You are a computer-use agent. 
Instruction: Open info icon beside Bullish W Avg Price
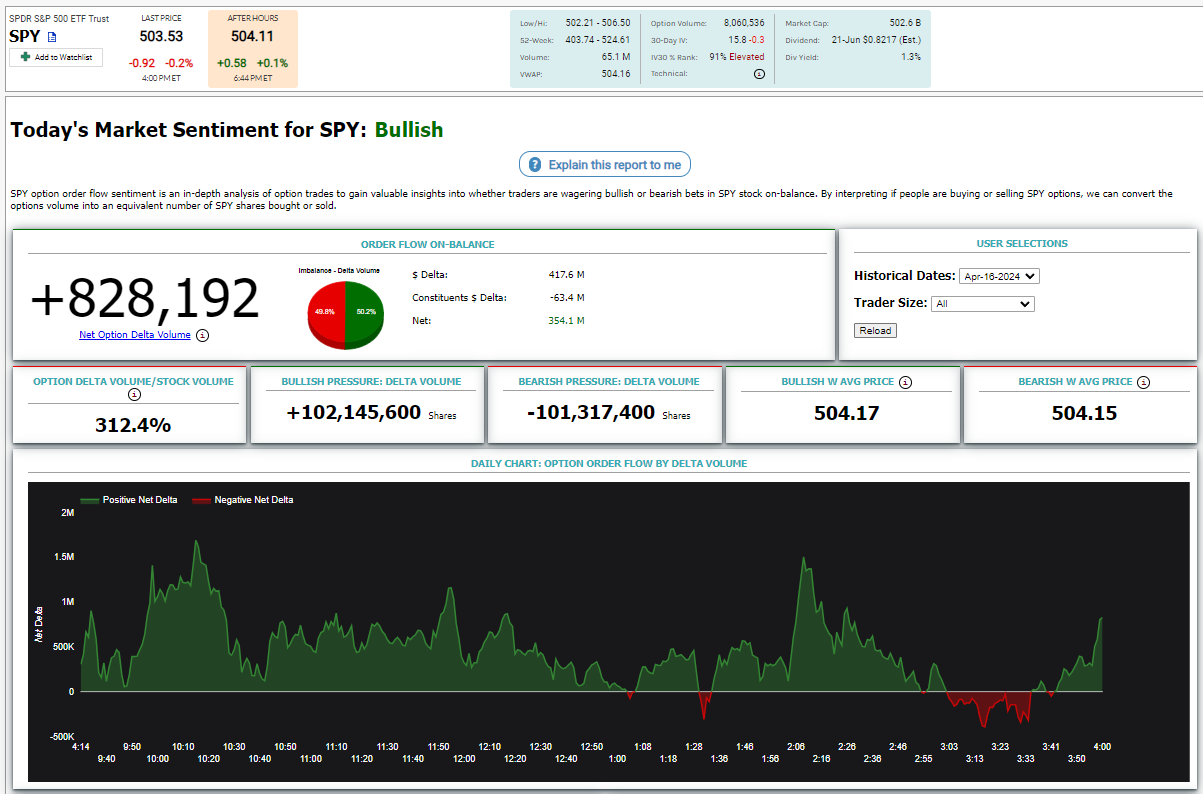click(x=905, y=382)
